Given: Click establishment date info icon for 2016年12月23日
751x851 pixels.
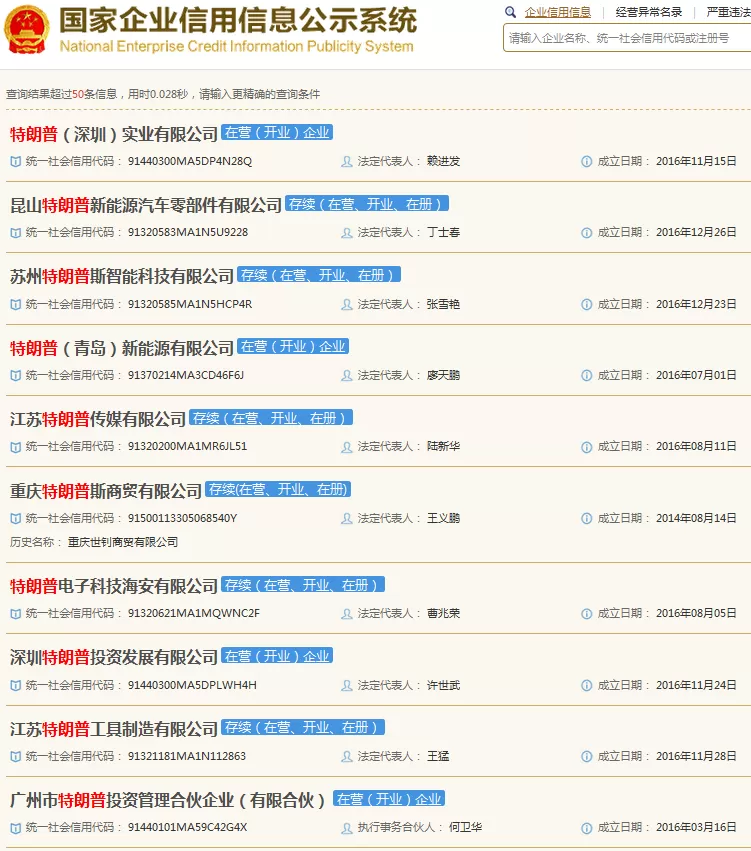Looking at the screenshot, I should (x=587, y=304).
